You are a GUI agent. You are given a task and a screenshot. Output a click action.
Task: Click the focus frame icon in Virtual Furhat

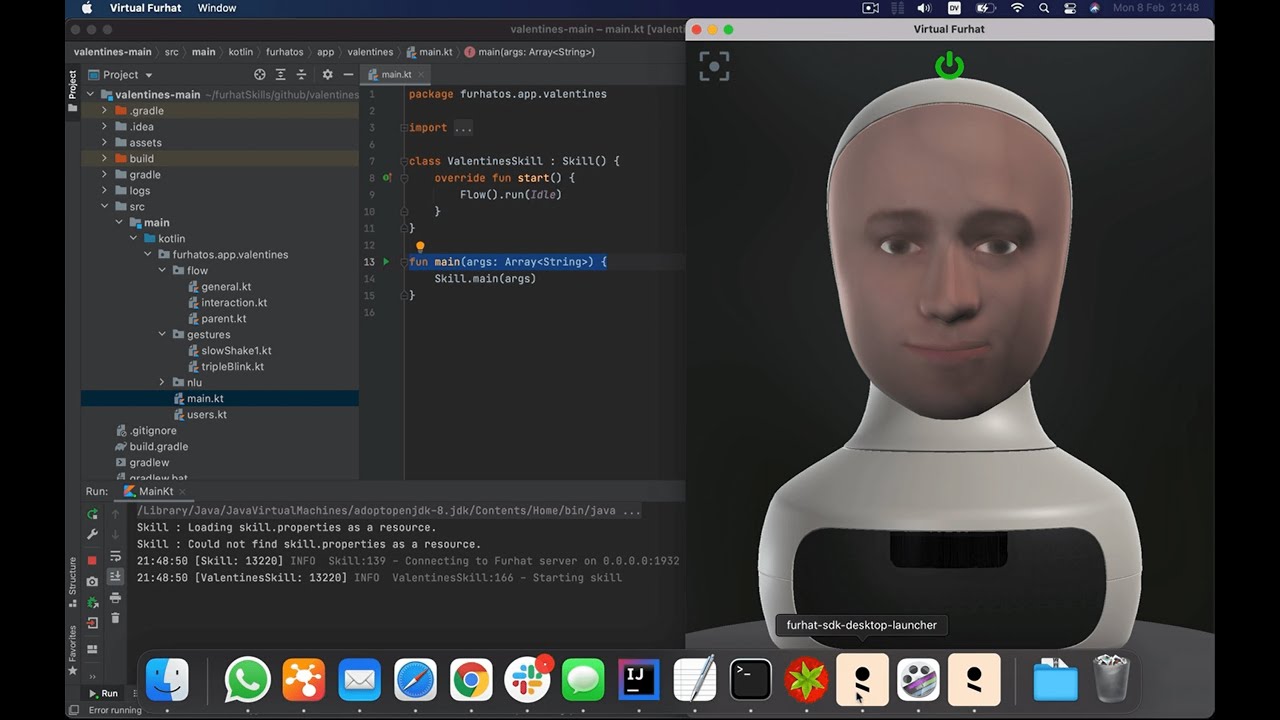(x=714, y=67)
